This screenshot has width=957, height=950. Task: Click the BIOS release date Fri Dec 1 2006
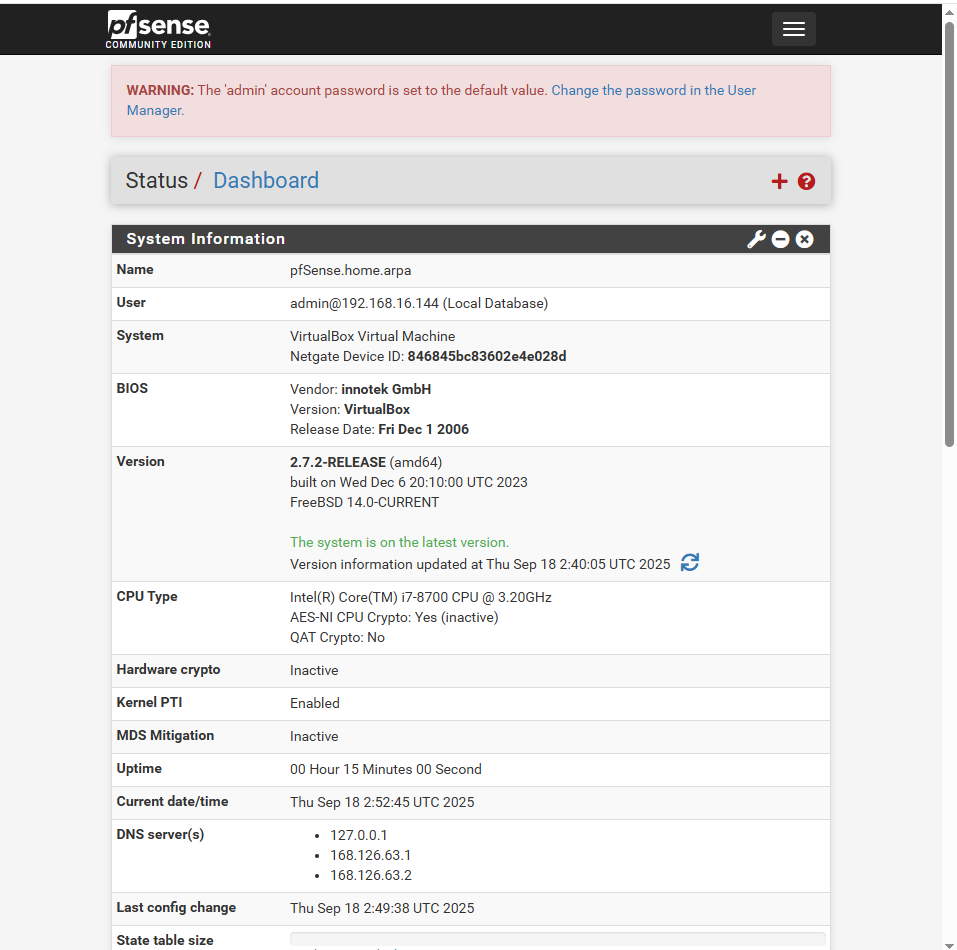[x=424, y=430]
